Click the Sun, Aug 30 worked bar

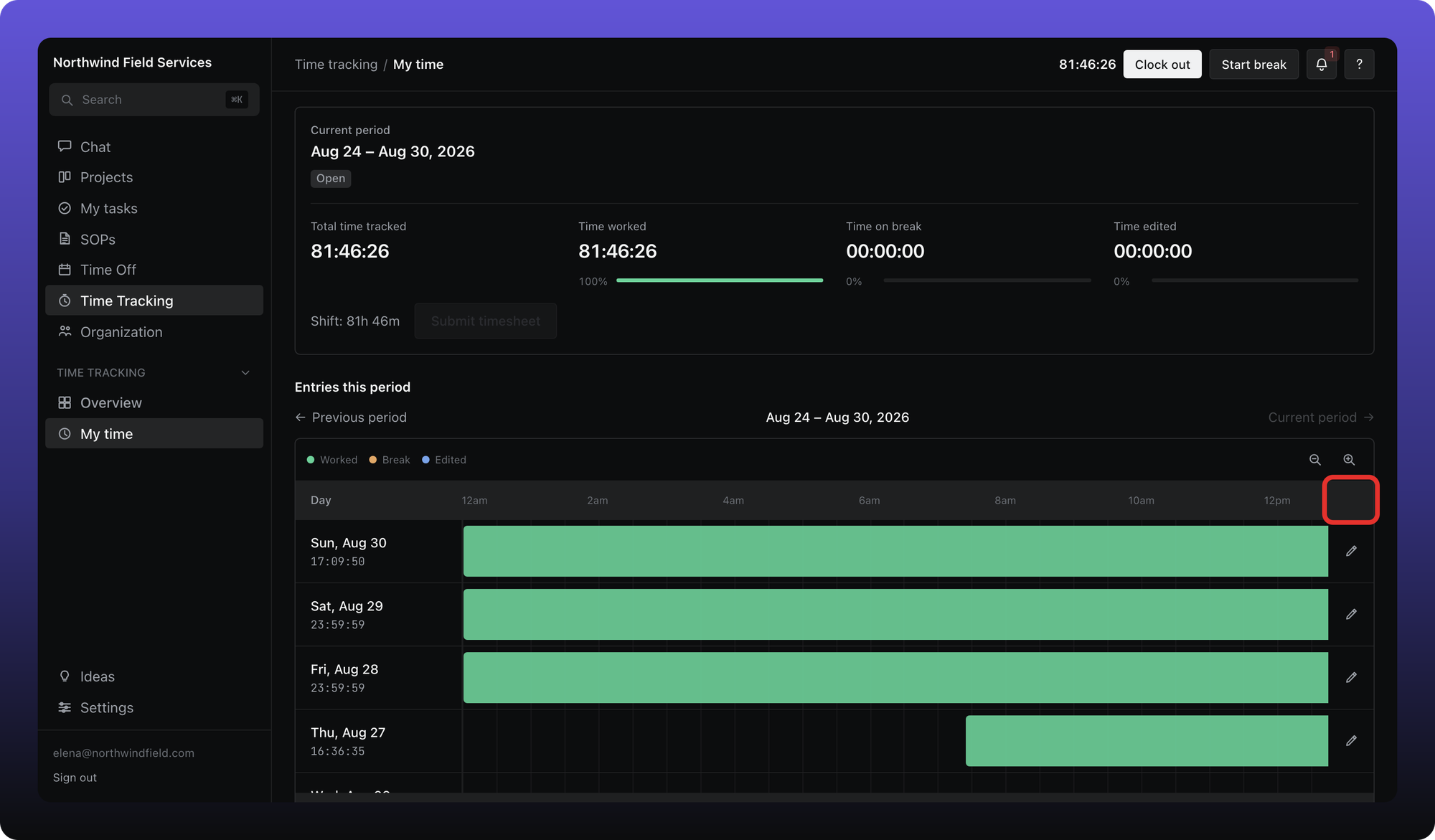[x=895, y=551]
